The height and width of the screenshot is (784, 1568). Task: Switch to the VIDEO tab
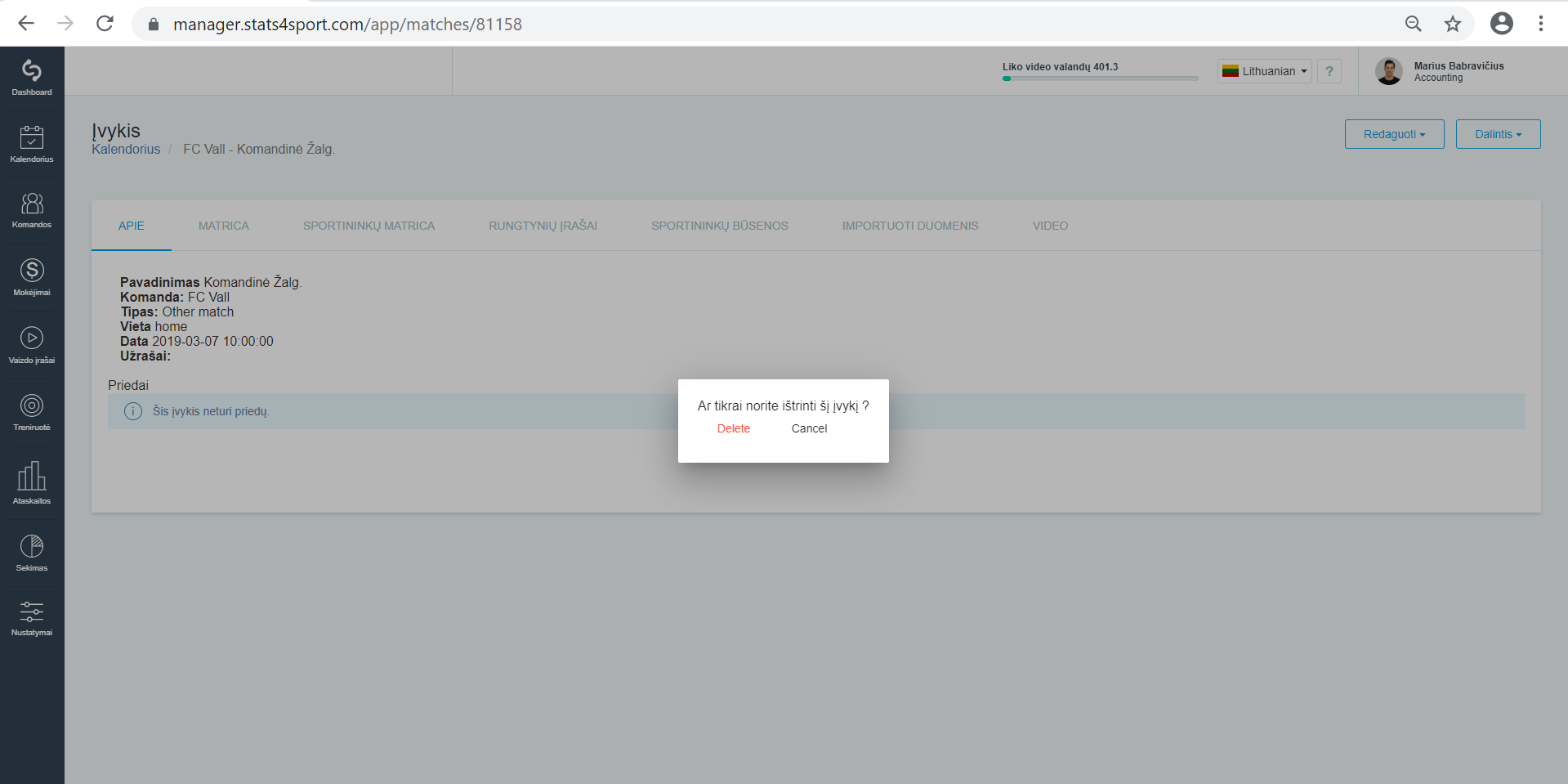1050,226
